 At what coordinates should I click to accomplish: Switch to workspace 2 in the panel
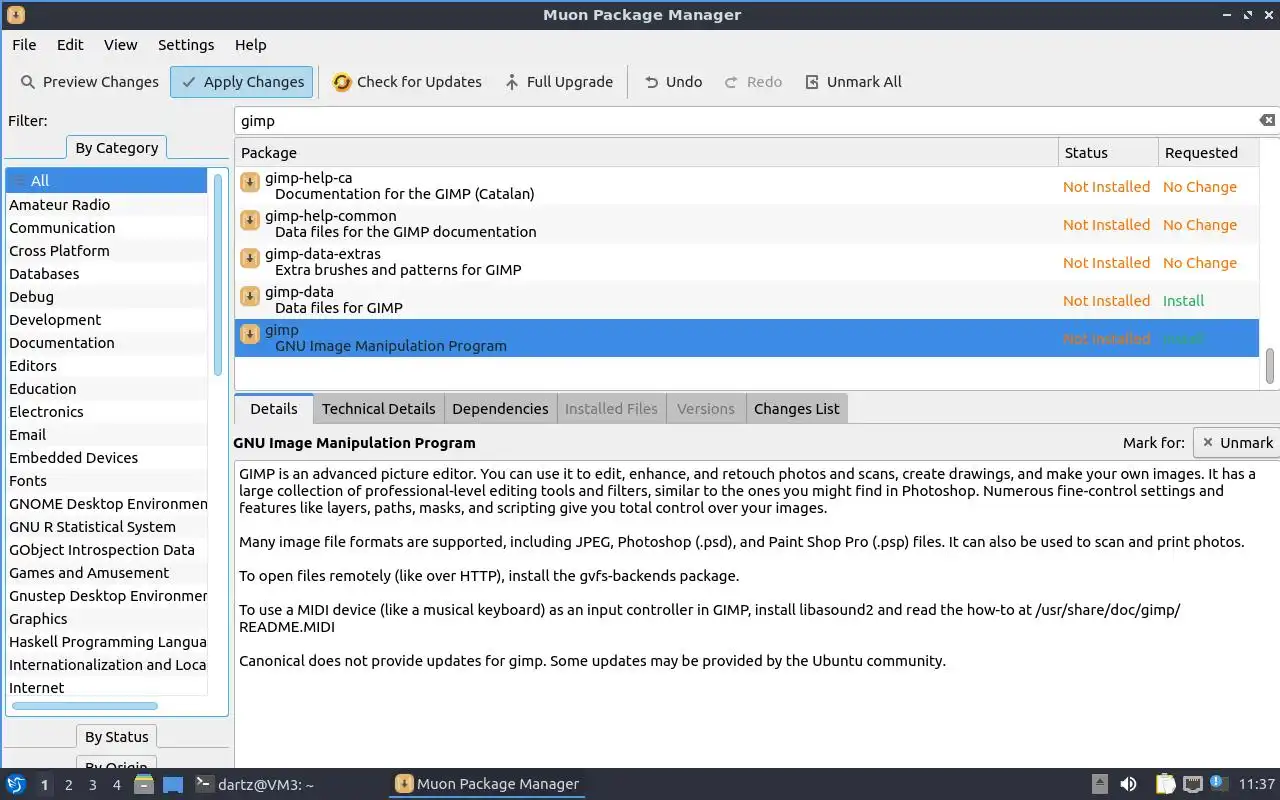coord(68,785)
